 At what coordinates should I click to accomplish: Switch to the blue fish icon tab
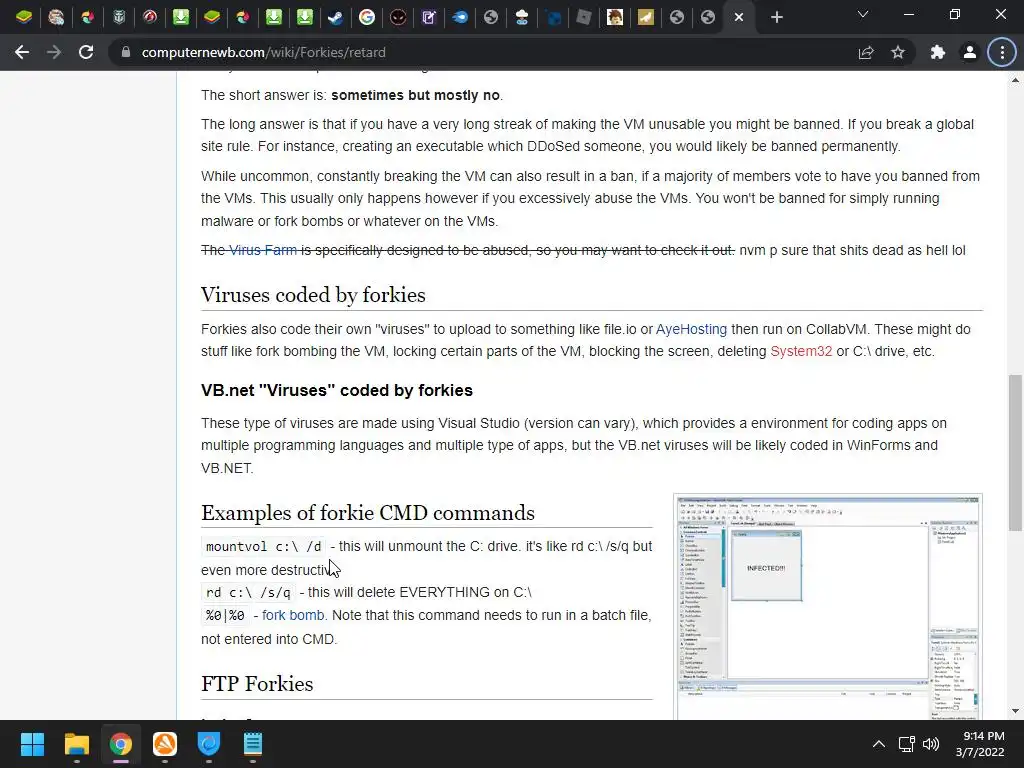coord(460,17)
